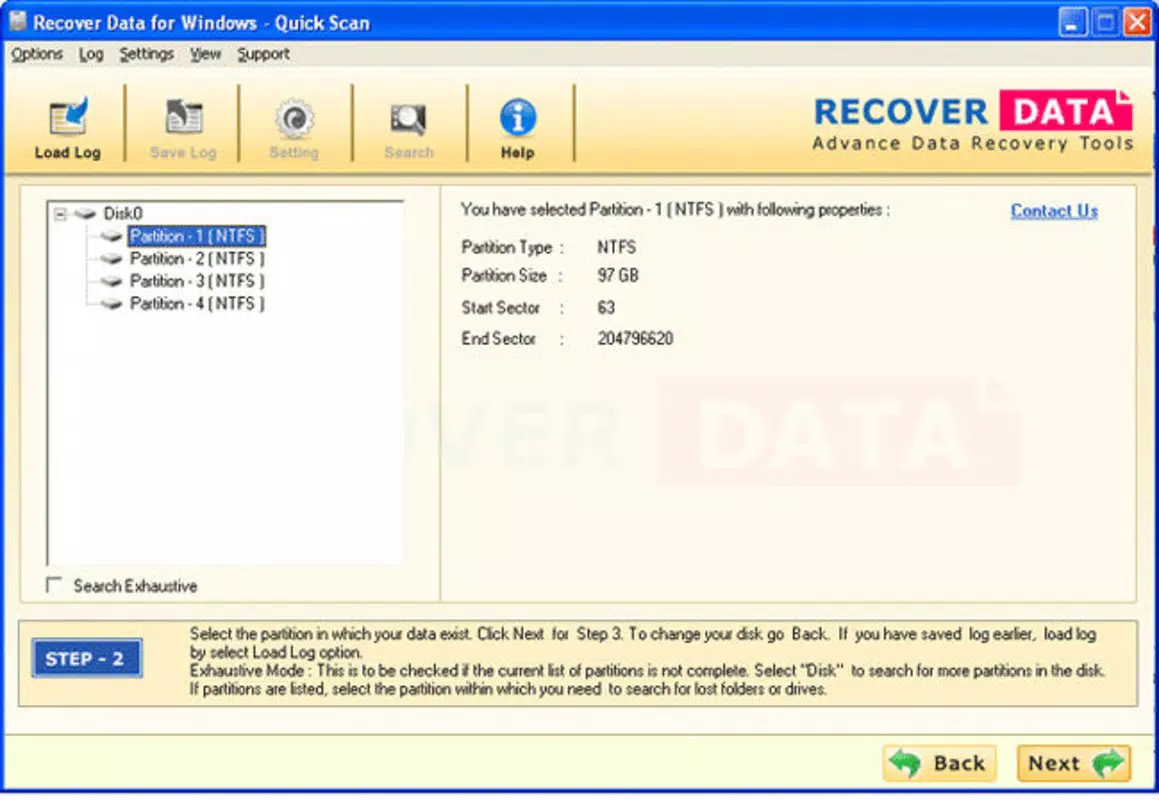Select Partition - 4 ( NTFS ) row
This screenshot has height=800, width=1159.
(197, 303)
